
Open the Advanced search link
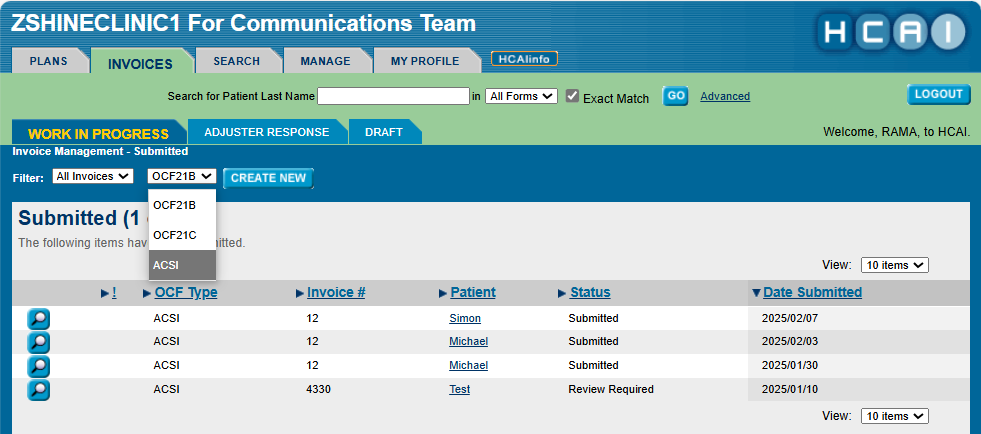pos(725,96)
